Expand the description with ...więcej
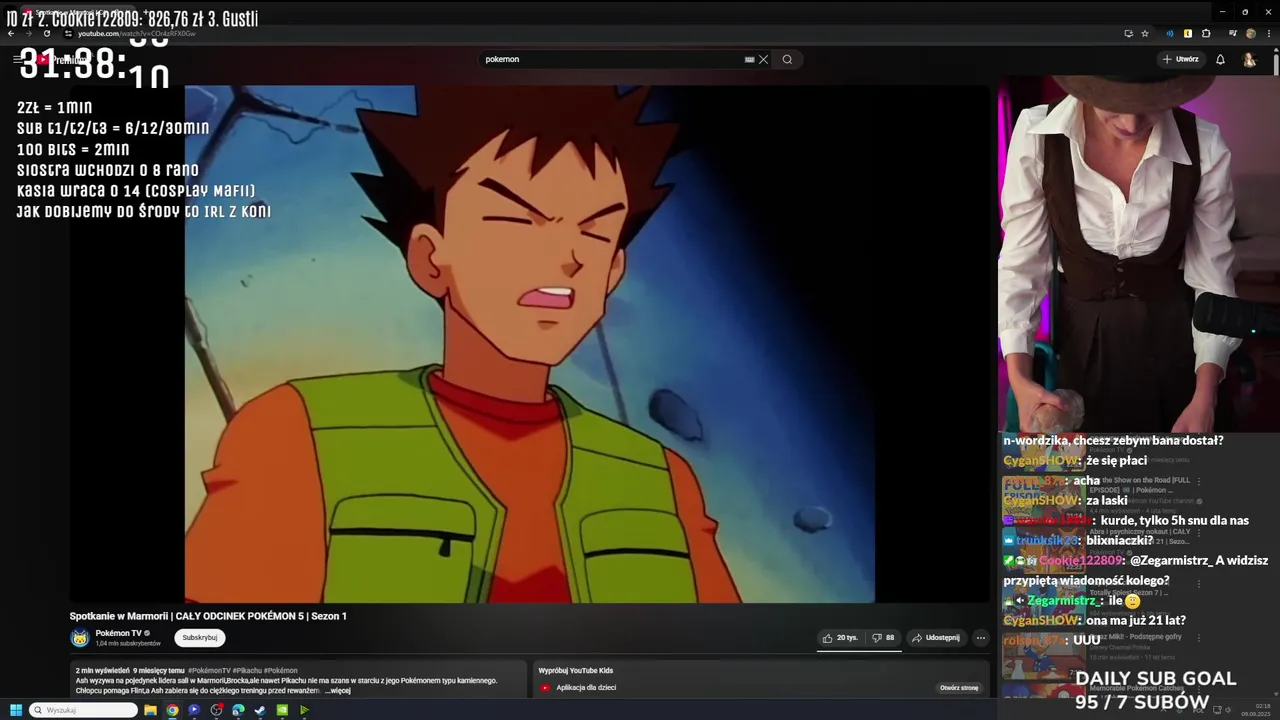 (x=337, y=691)
